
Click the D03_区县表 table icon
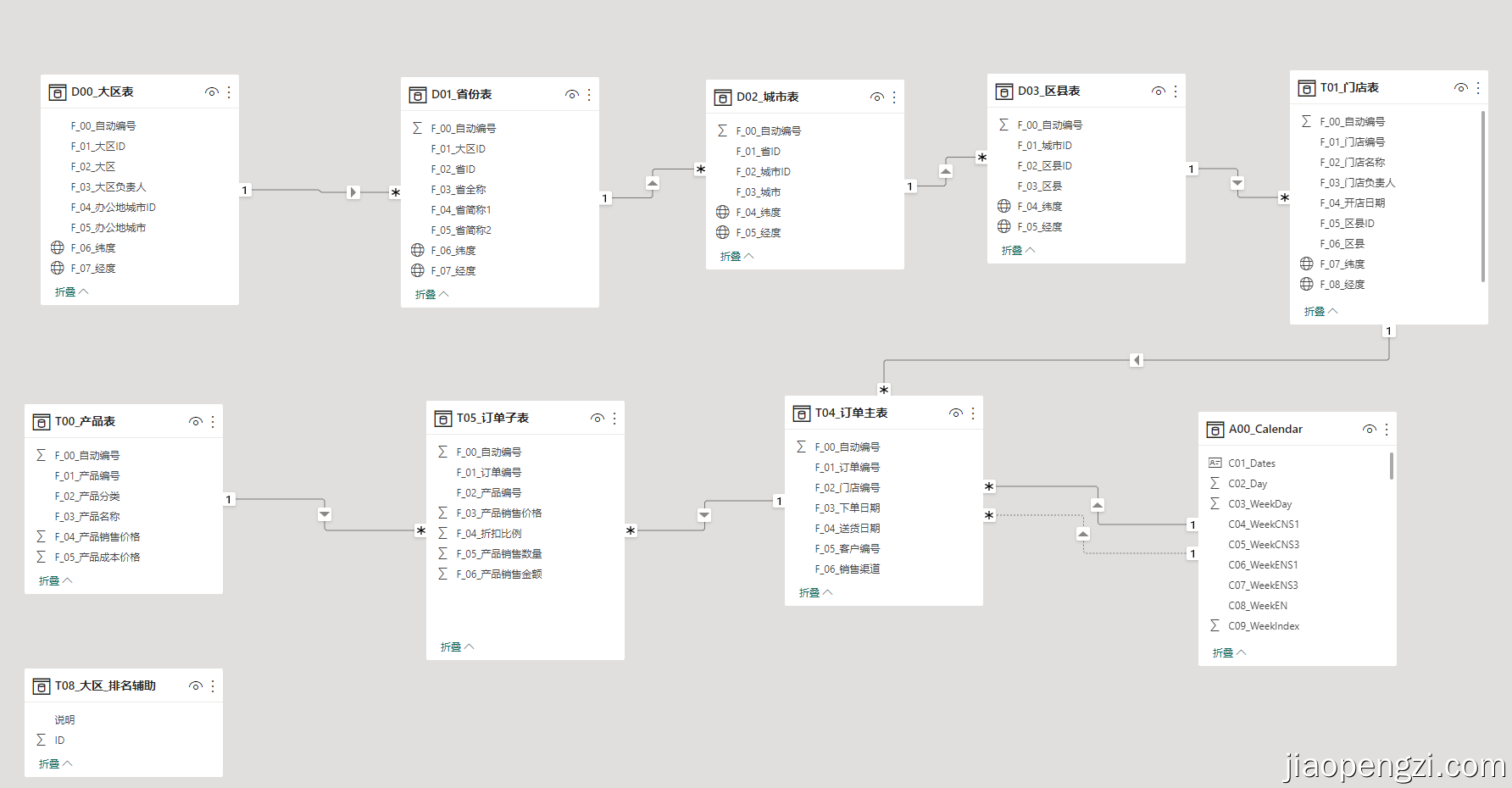point(1004,92)
